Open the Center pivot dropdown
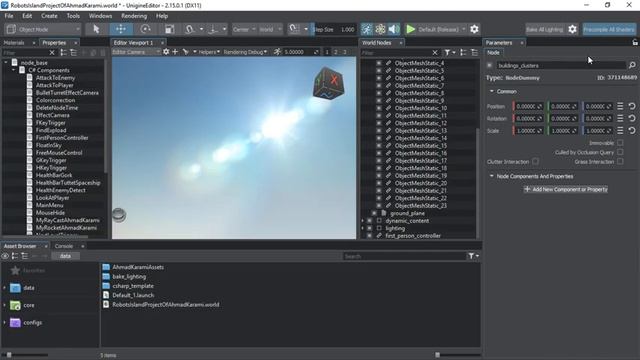Viewport: 640px width, 360px height. (244, 29)
